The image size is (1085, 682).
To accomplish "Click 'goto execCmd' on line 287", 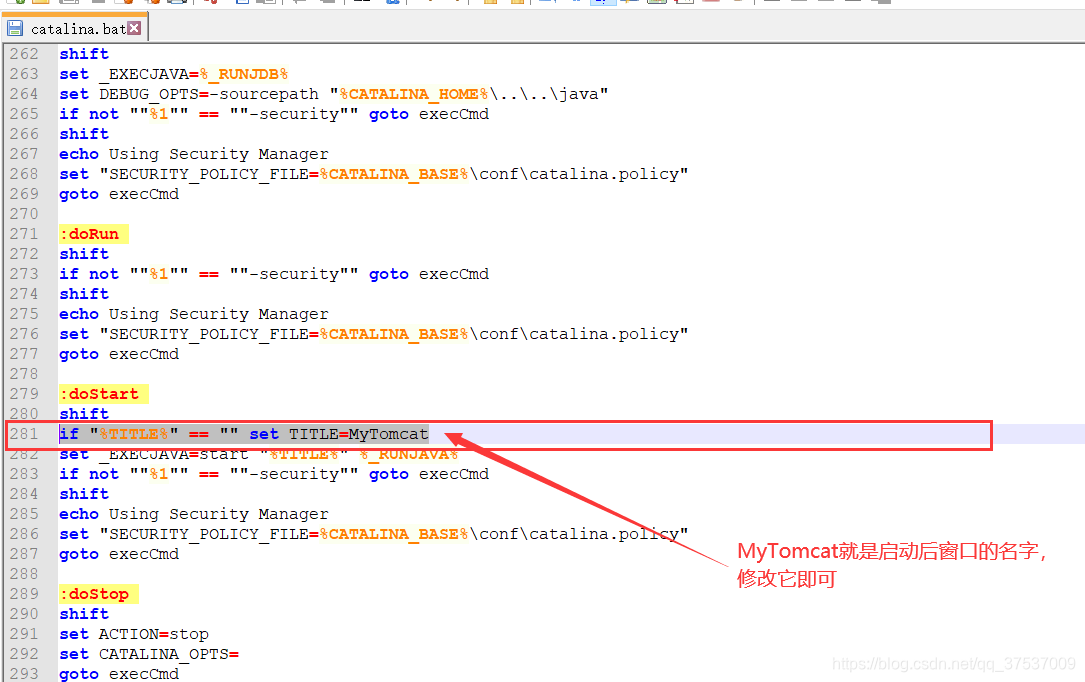I will point(119,554).
